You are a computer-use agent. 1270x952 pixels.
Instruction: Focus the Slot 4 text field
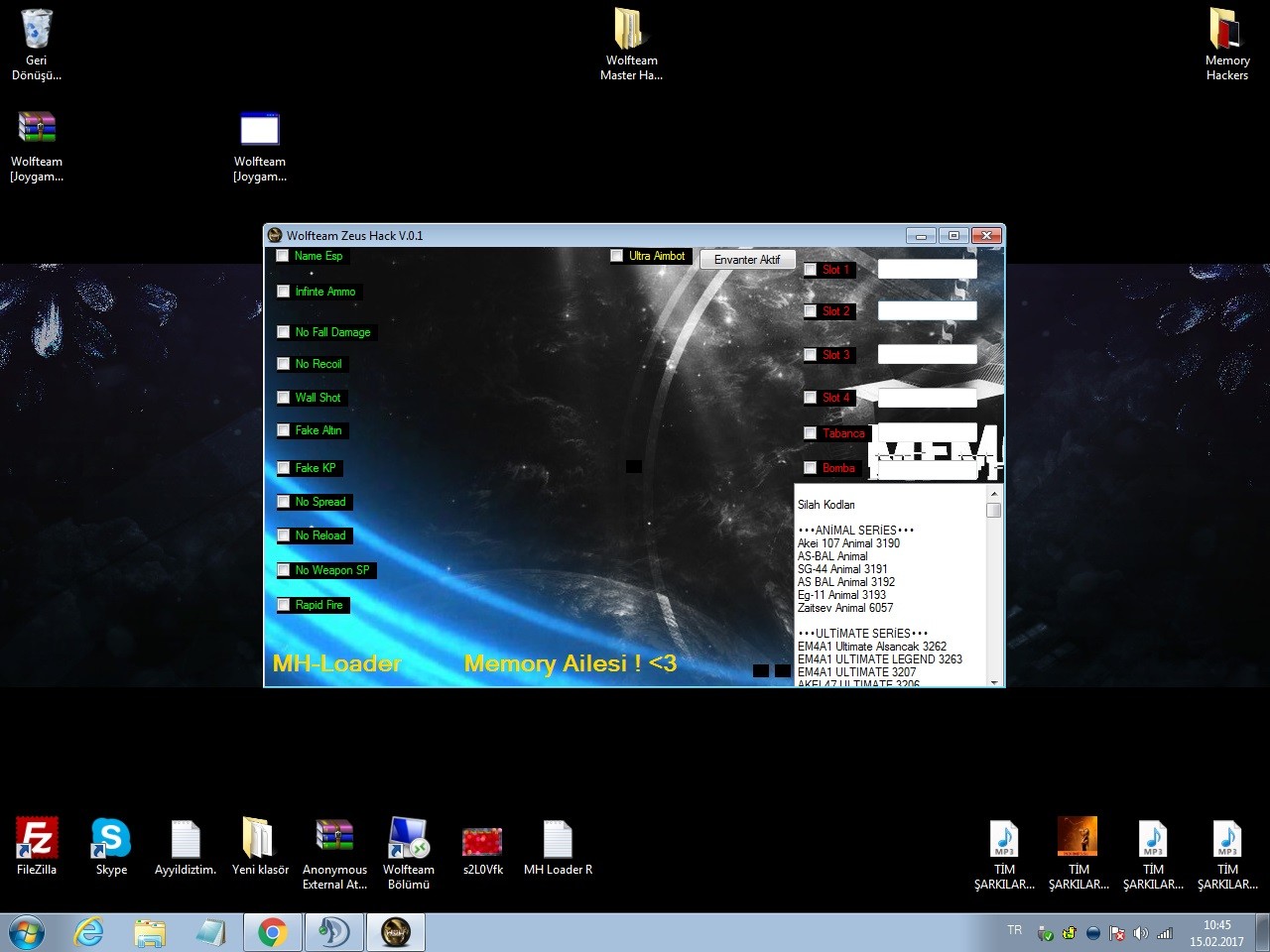(x=928, y=398)
